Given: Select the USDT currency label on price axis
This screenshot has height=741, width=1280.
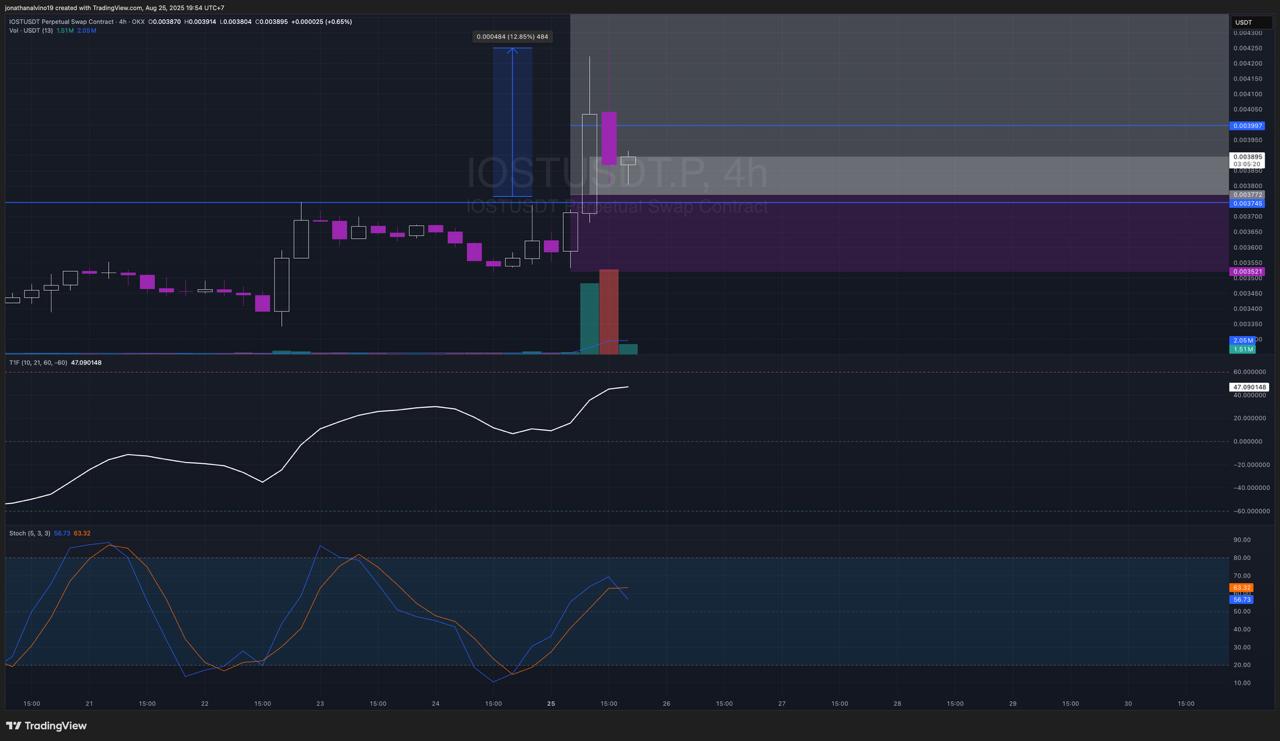Looking at the screenshot, I should point(1244,22).
